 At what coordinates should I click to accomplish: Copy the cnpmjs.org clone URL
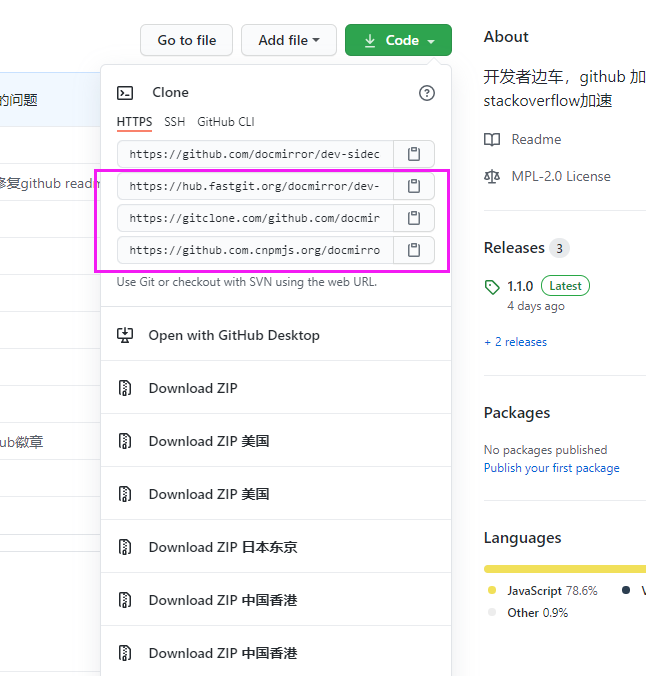[x=414, y=250]
